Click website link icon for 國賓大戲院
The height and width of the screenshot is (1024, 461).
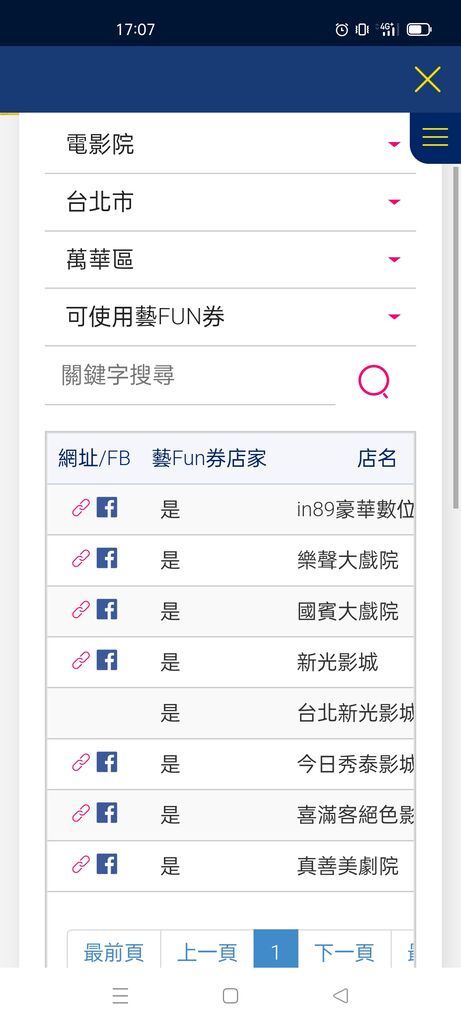[x=80, y=609]
